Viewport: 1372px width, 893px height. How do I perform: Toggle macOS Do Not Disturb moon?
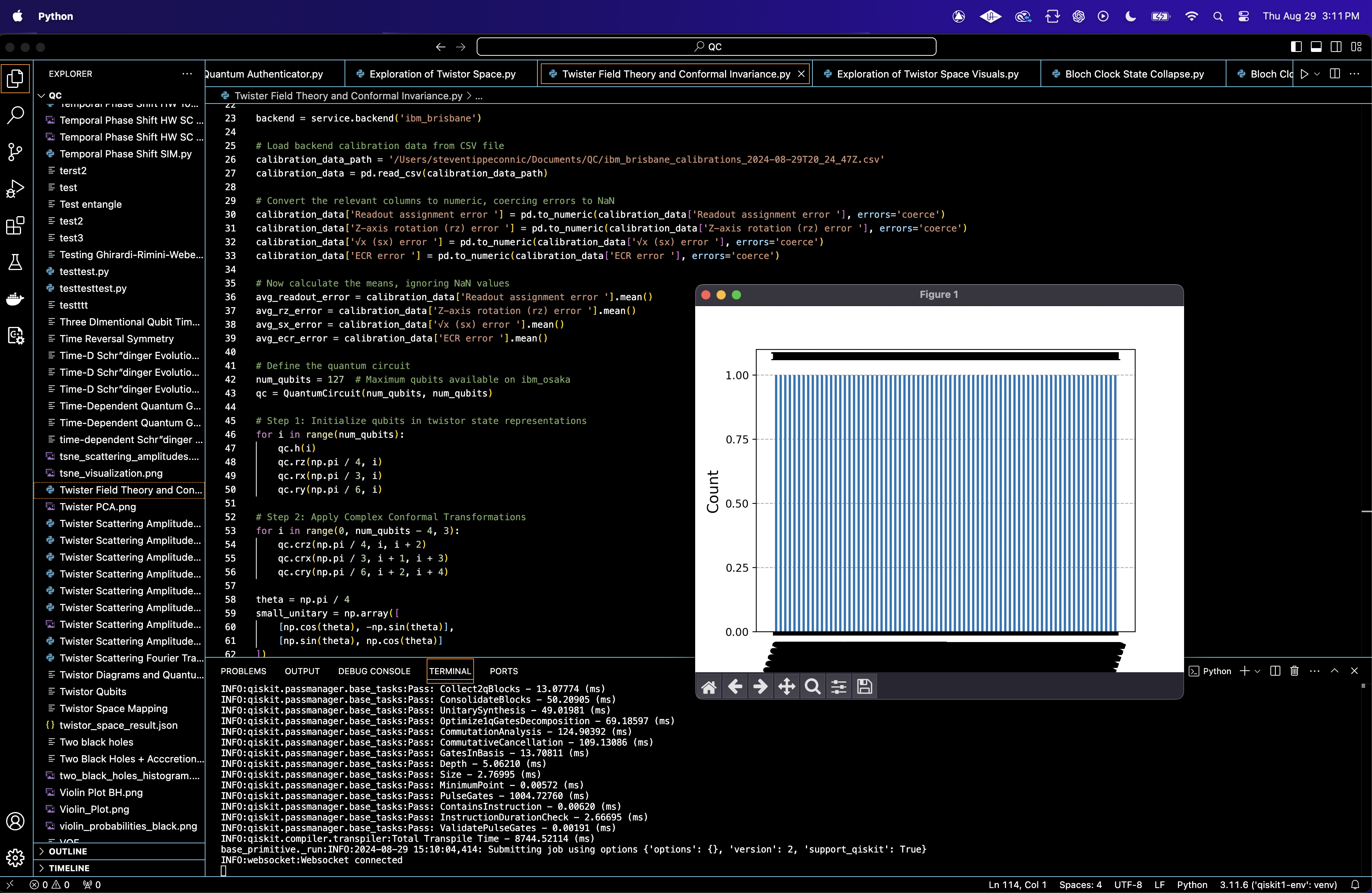pyautogui.click(x=1131, y=16)
